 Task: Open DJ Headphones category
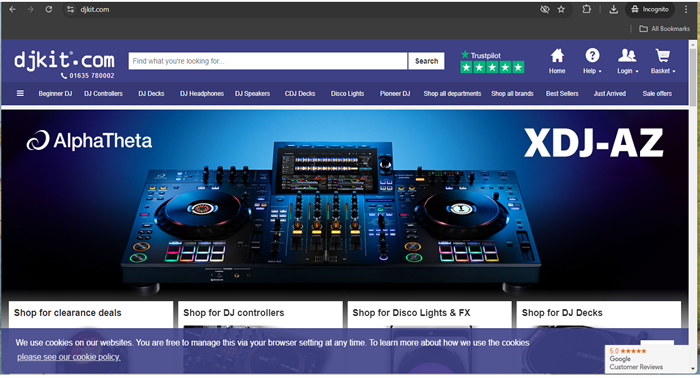[x=202, y=94]
